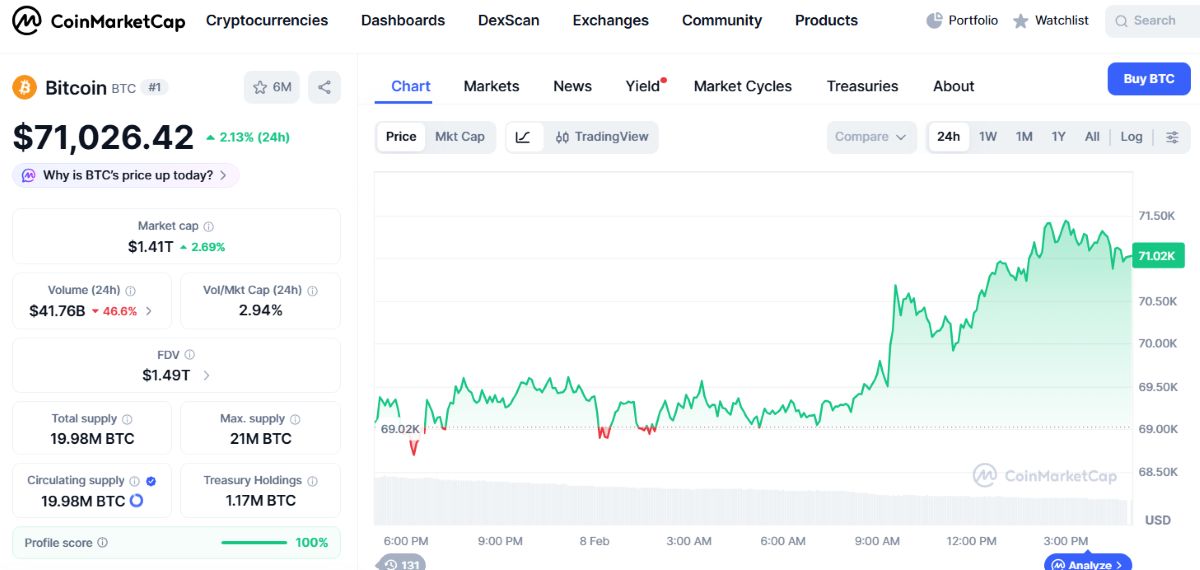Click the AI icon beside BTC question
This screenshot has height=570, width=1200.
[x=29, y=176]
